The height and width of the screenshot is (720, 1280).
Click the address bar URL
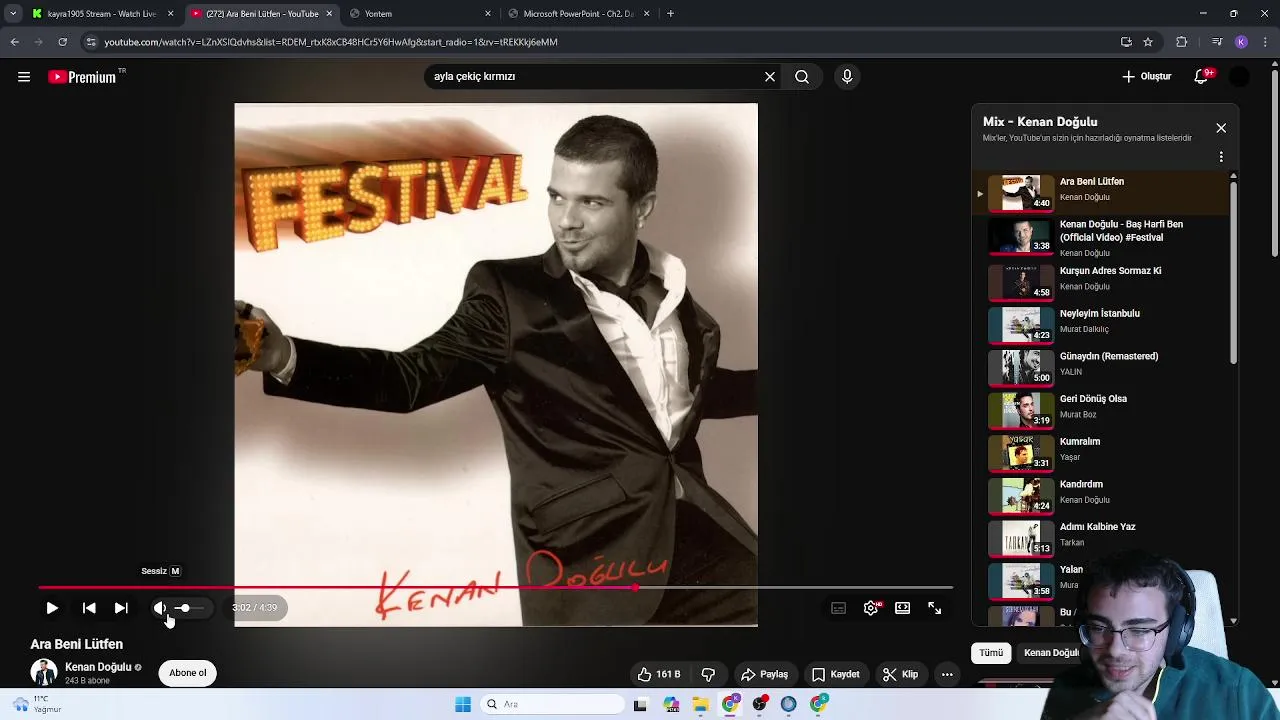[330, 42]
